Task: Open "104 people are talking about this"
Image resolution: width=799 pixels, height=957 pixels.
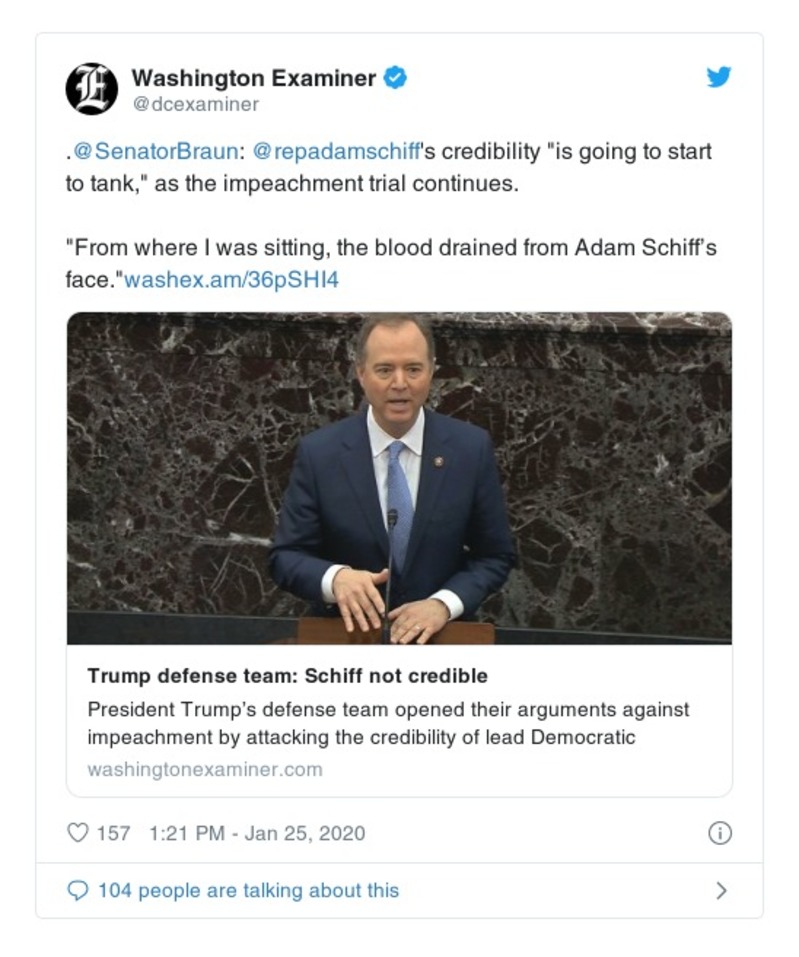Action: click(248, 890)
